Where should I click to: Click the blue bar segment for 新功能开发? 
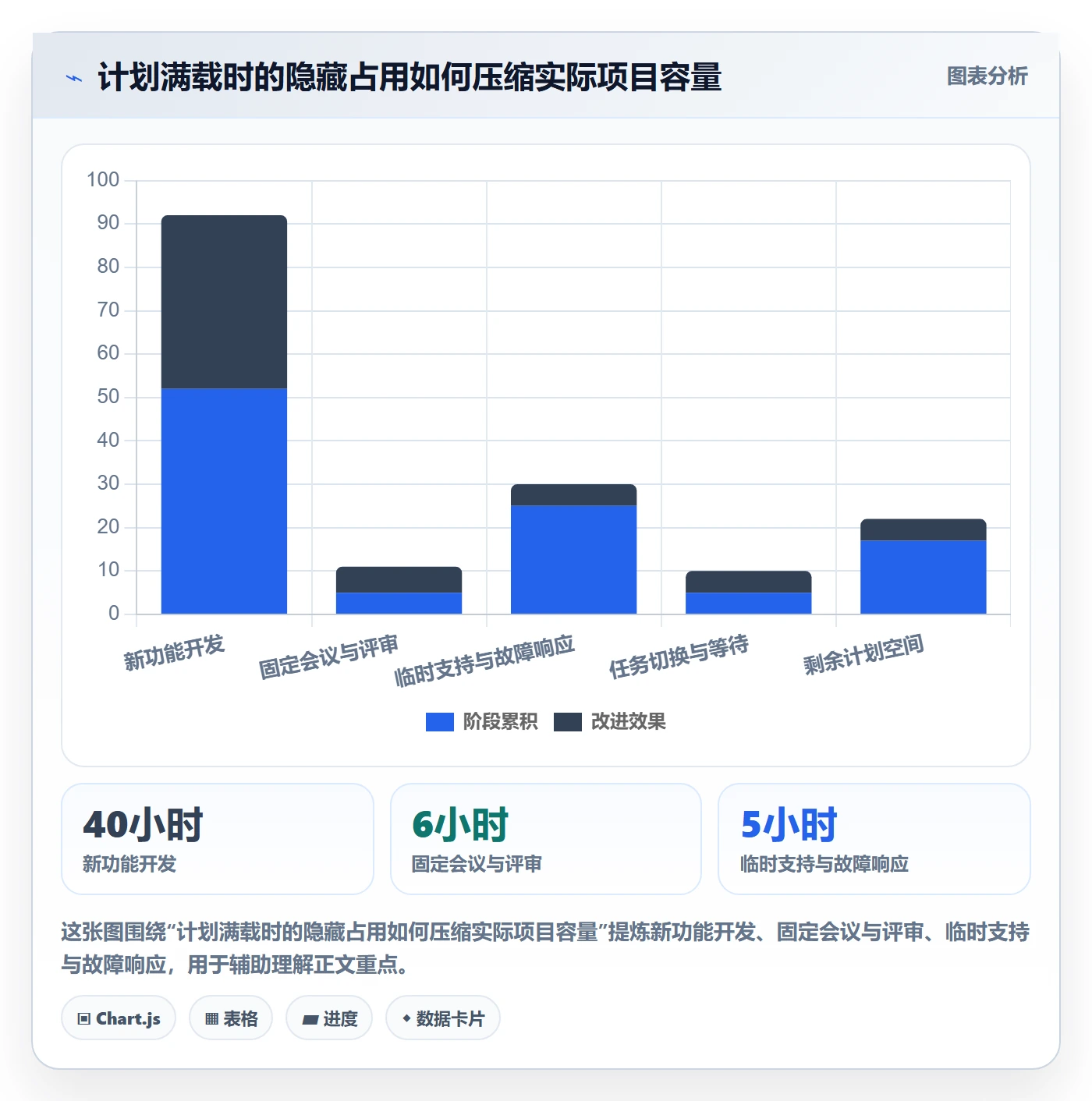(x=224, y=501)
